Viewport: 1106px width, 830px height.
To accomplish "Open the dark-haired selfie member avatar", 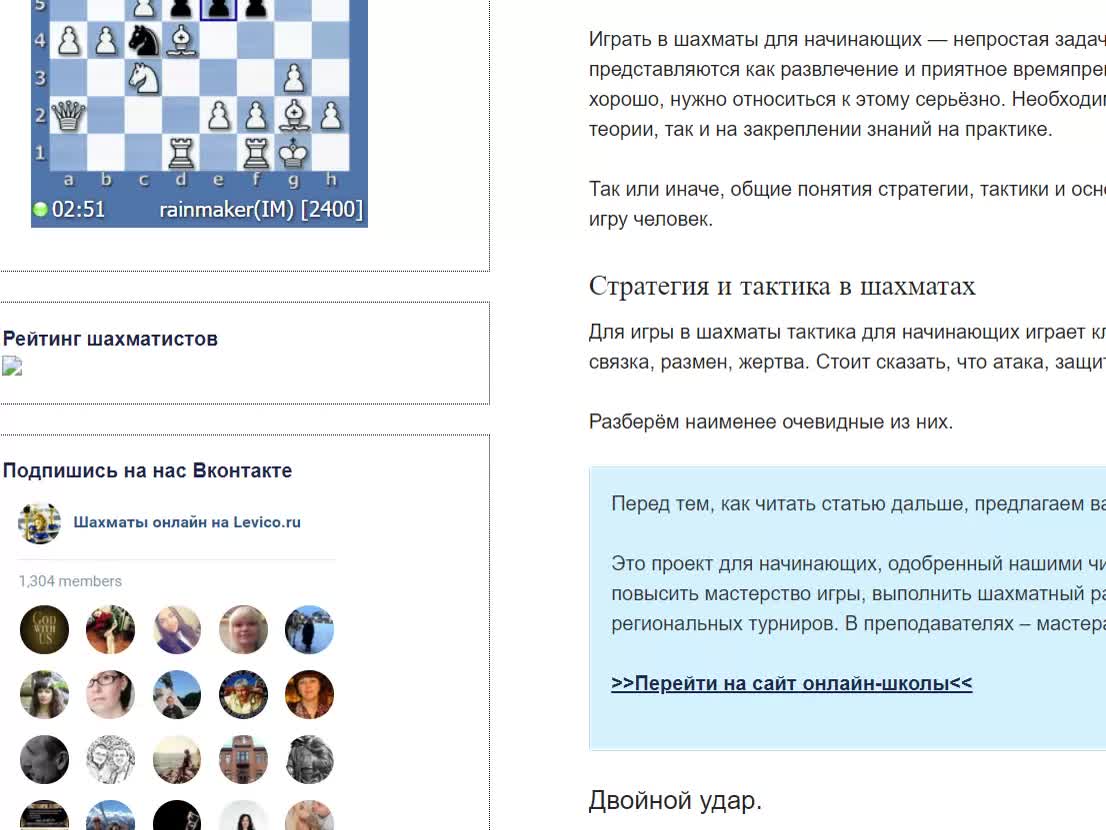I will [177, 630].
